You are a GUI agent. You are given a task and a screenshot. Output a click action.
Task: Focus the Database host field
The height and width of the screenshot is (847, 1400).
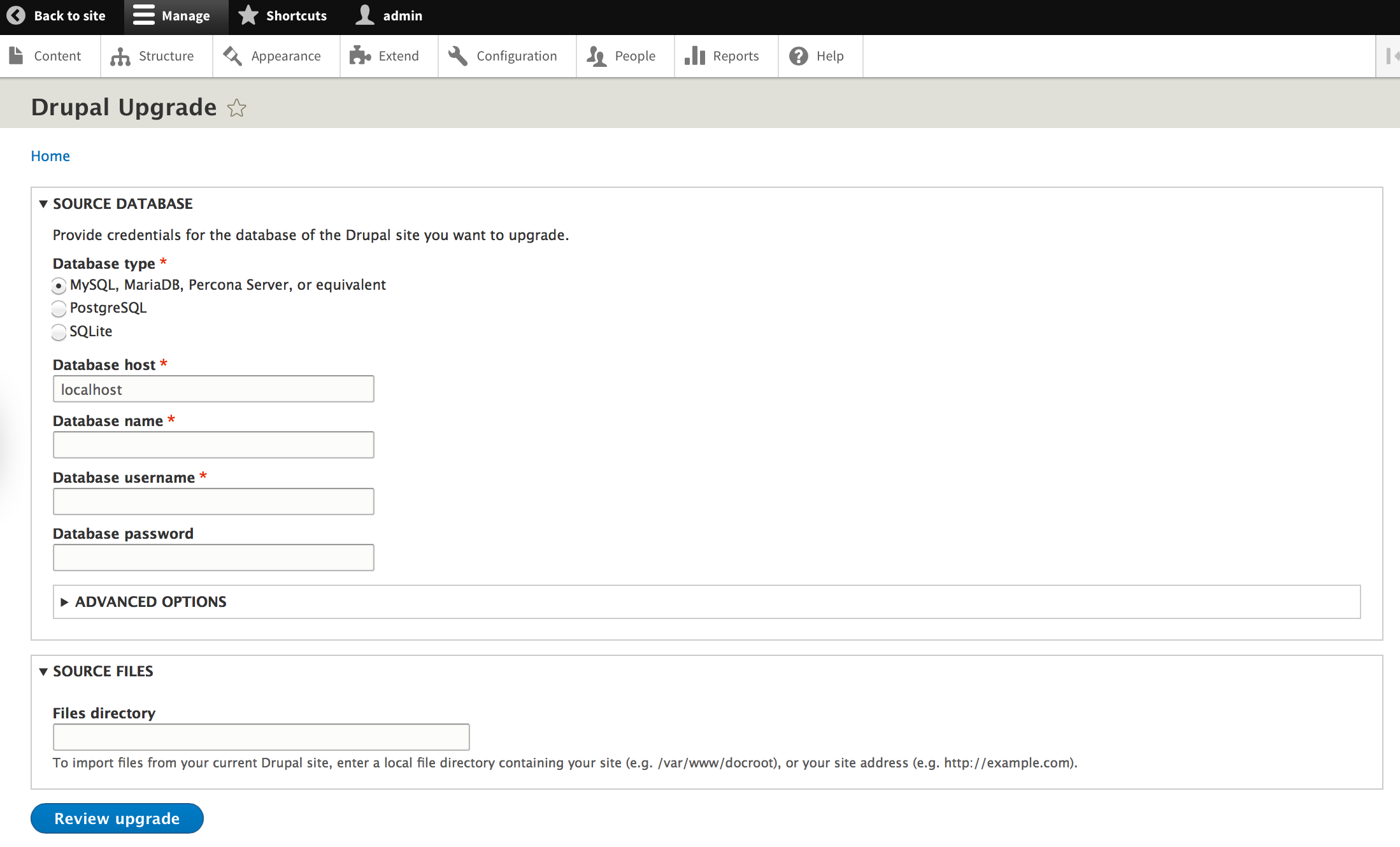click(213, 389)
